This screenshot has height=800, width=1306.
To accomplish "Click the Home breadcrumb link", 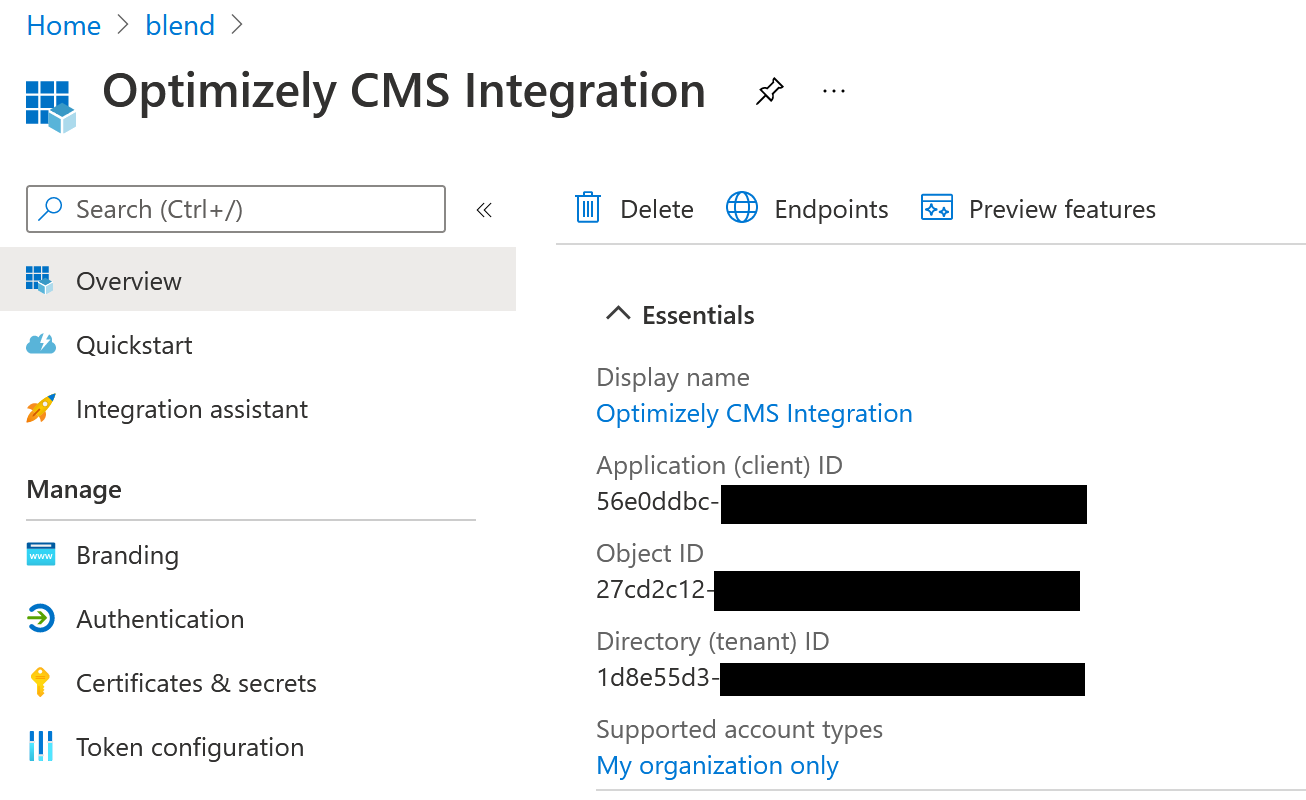I will point(63,25).
